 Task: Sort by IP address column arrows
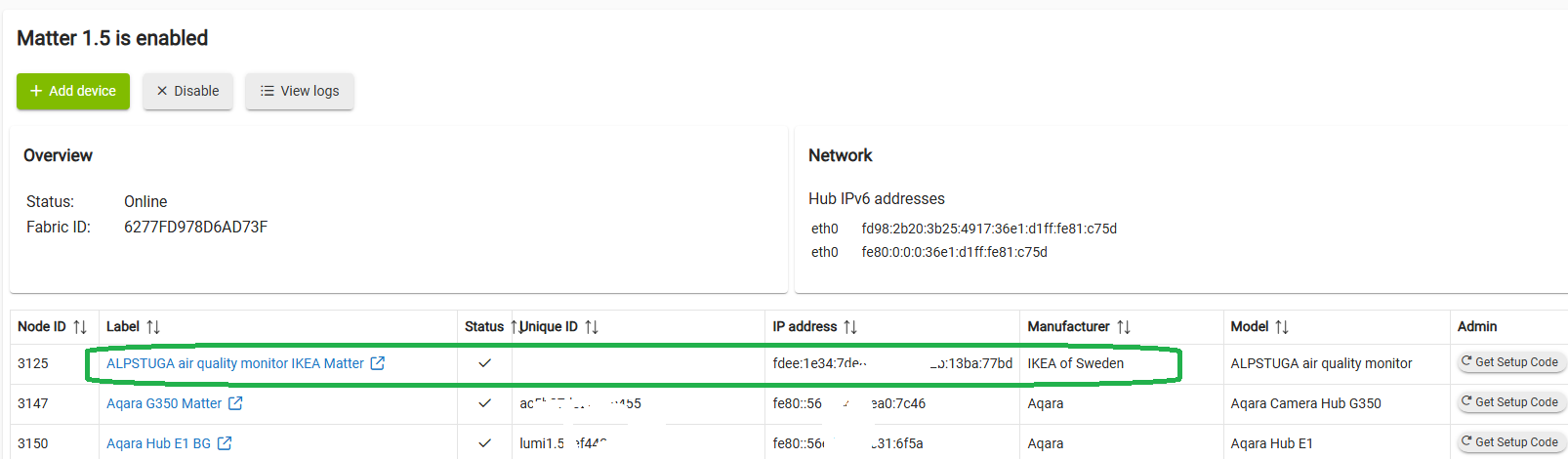(x=850, y=327)
